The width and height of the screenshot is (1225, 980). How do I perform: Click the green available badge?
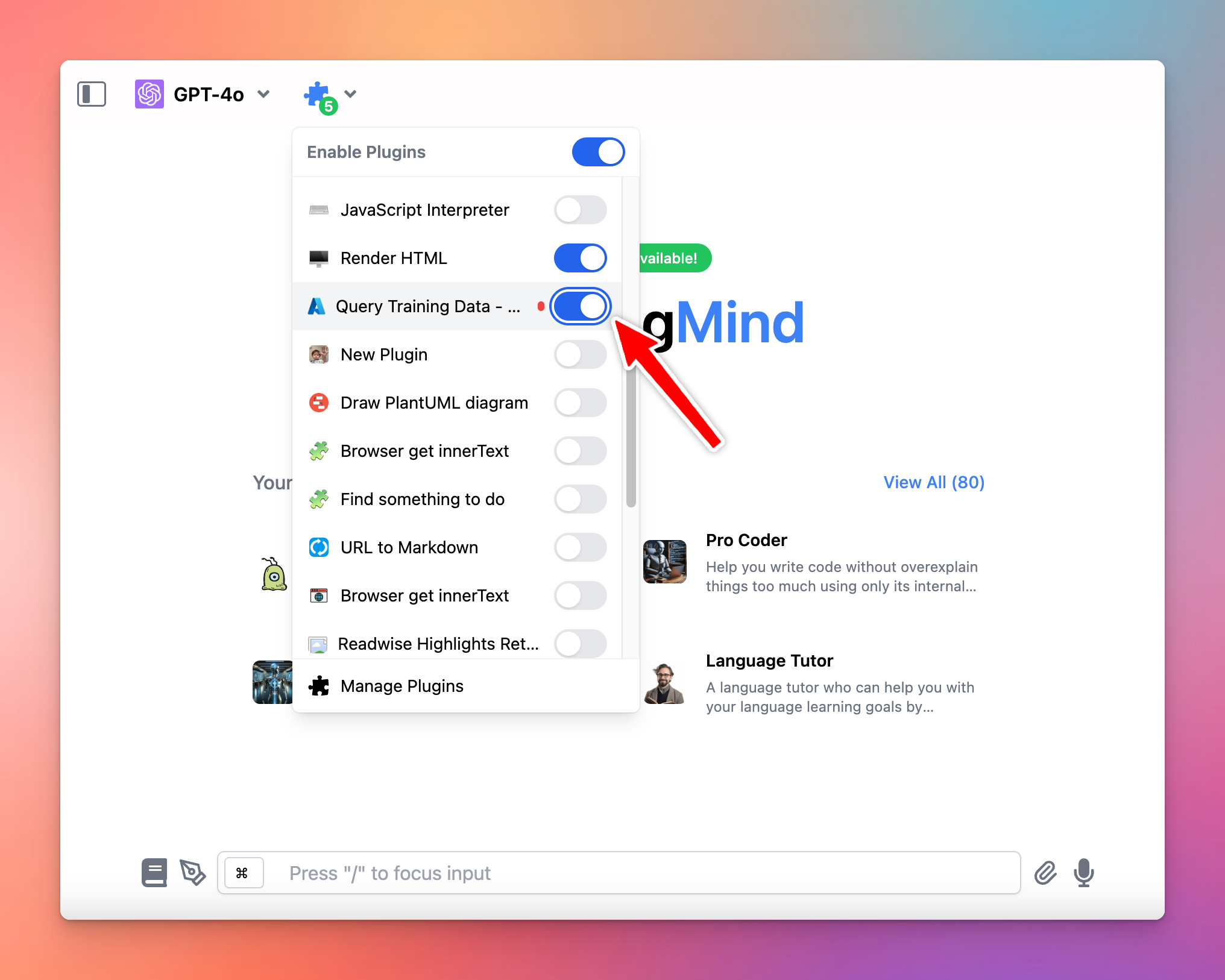point(675,258)
